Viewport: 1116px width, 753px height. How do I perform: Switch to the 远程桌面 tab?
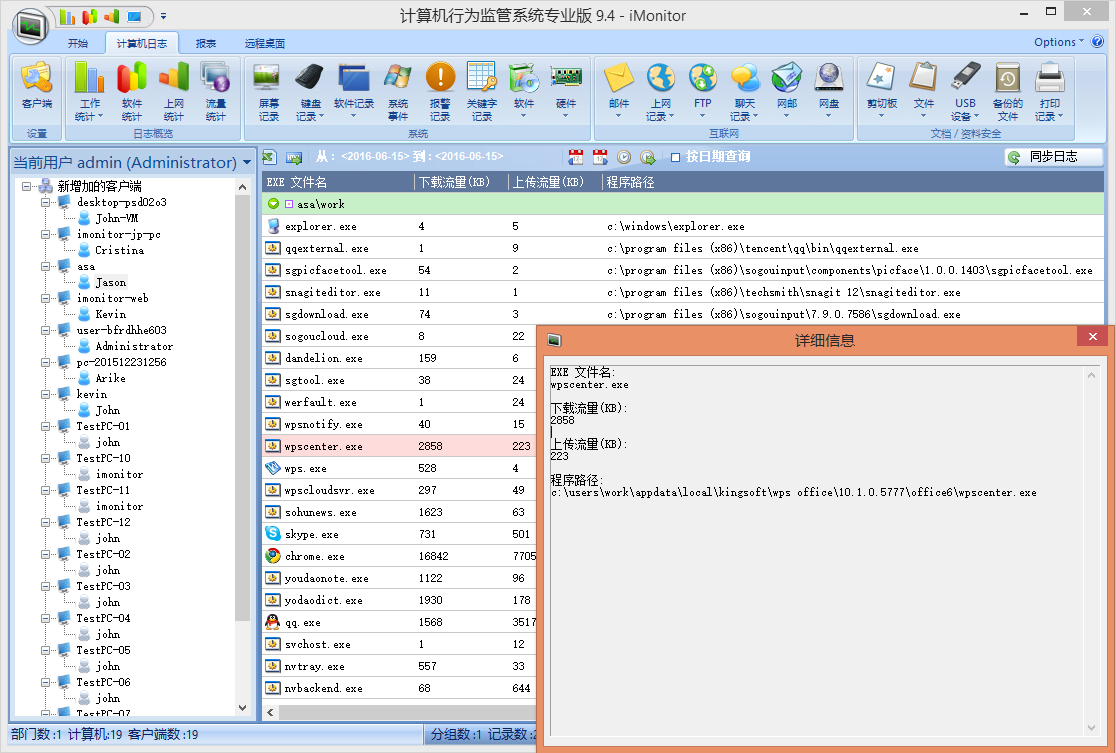pyautogui.click(x=265, y=43)
